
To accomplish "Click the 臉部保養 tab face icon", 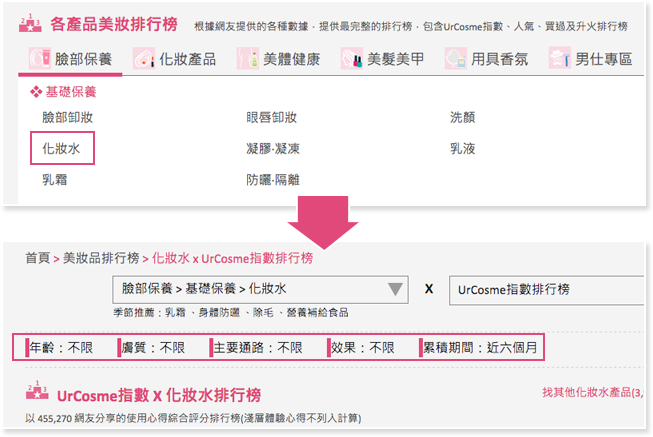I will pyautogui.click(x=40, y=58).
